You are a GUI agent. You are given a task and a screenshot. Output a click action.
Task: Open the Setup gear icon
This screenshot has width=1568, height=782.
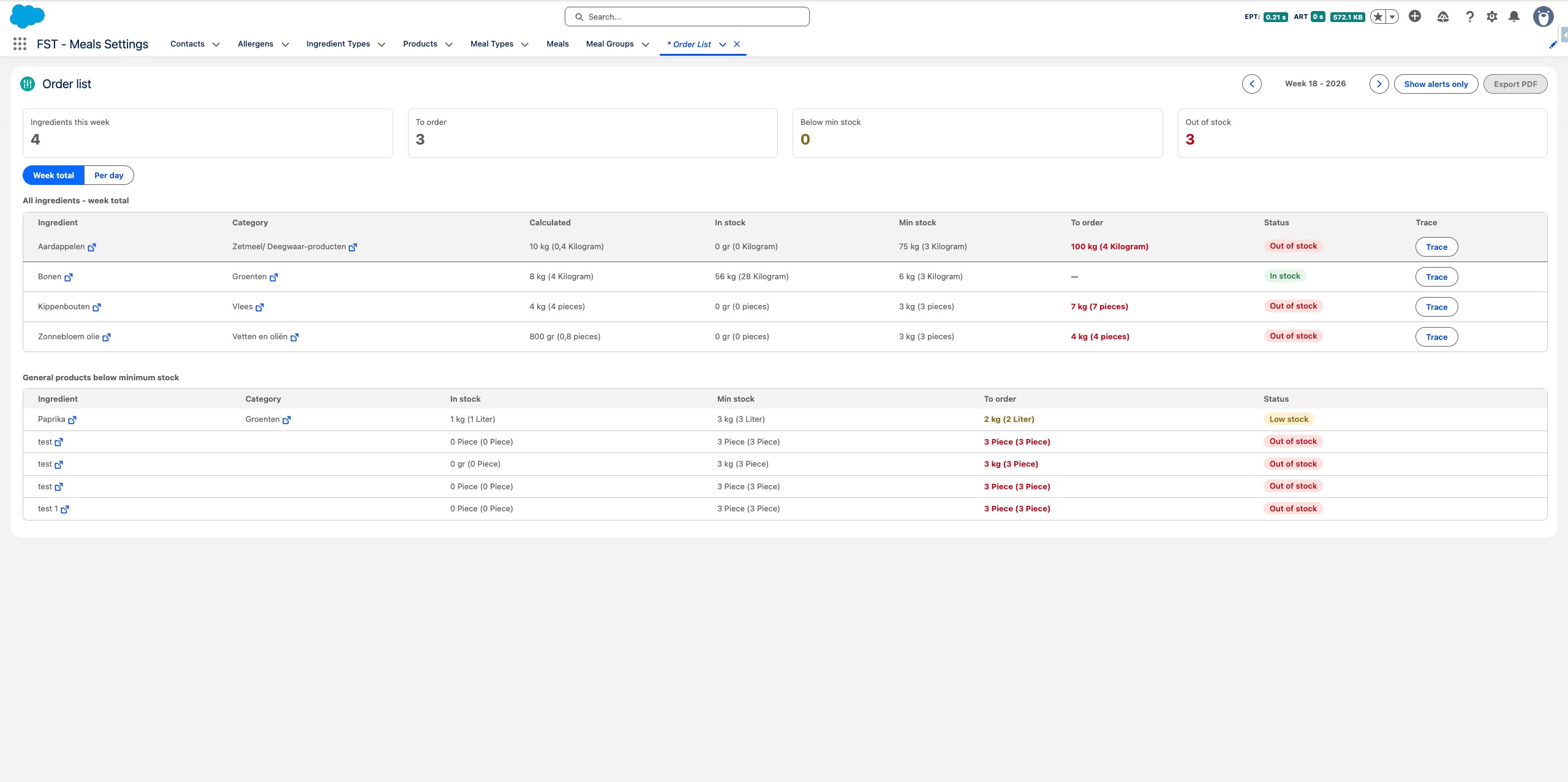click(1492, 17)
